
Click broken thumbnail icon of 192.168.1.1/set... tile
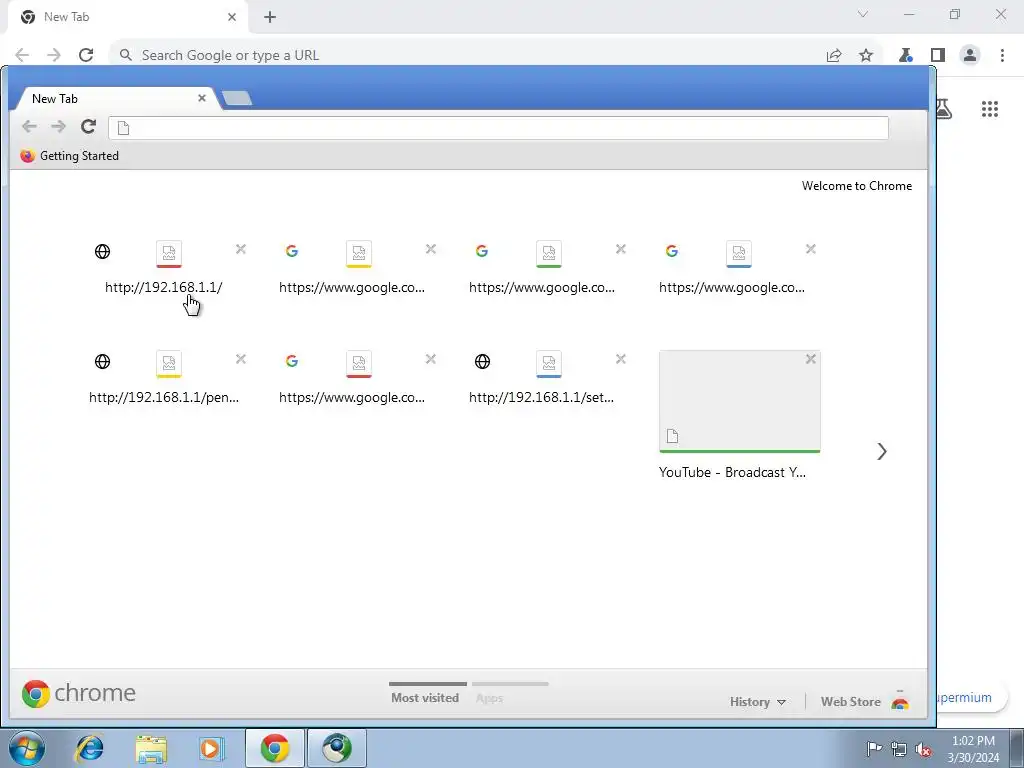pyautogui.click(x=549, y=364)
